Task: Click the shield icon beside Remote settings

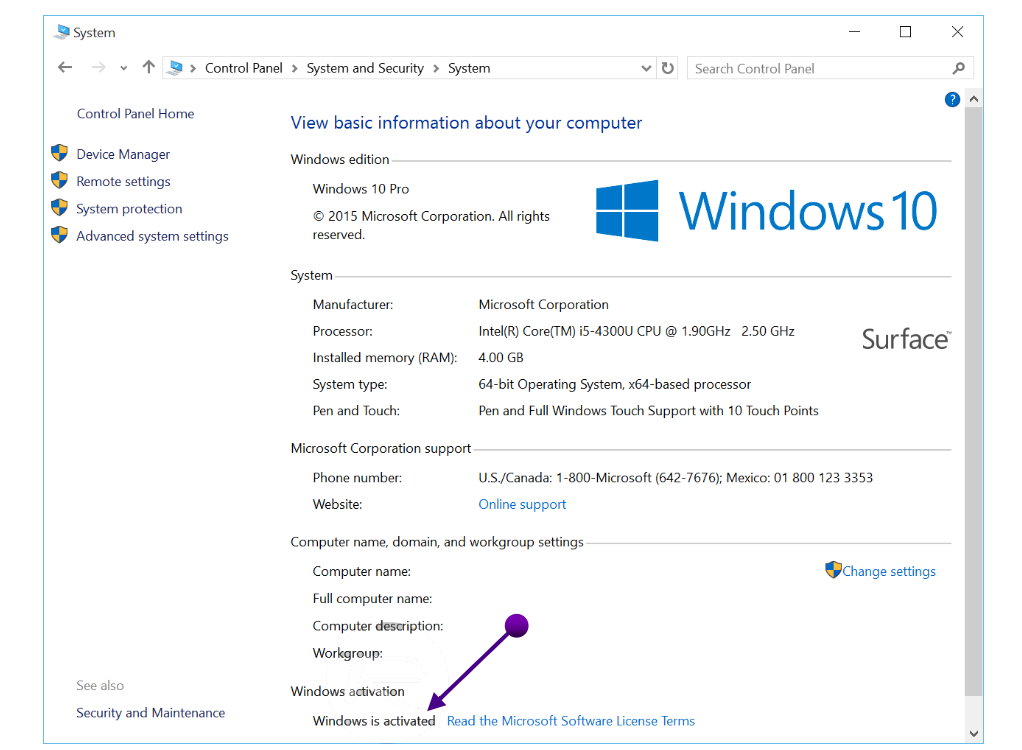Action: 59,180
